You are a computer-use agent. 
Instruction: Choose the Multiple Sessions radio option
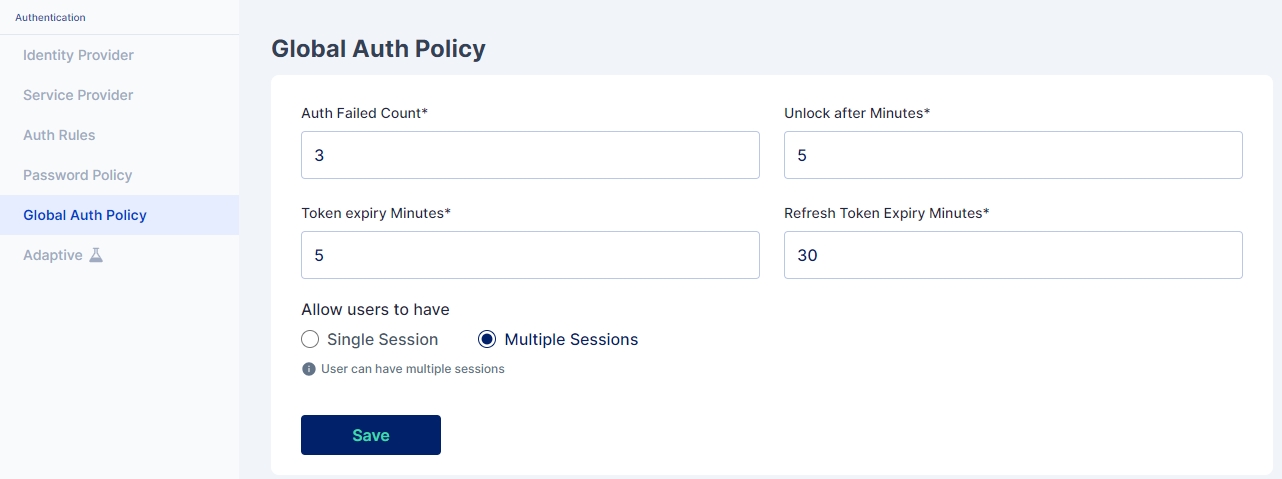click(x=487, y=339)
